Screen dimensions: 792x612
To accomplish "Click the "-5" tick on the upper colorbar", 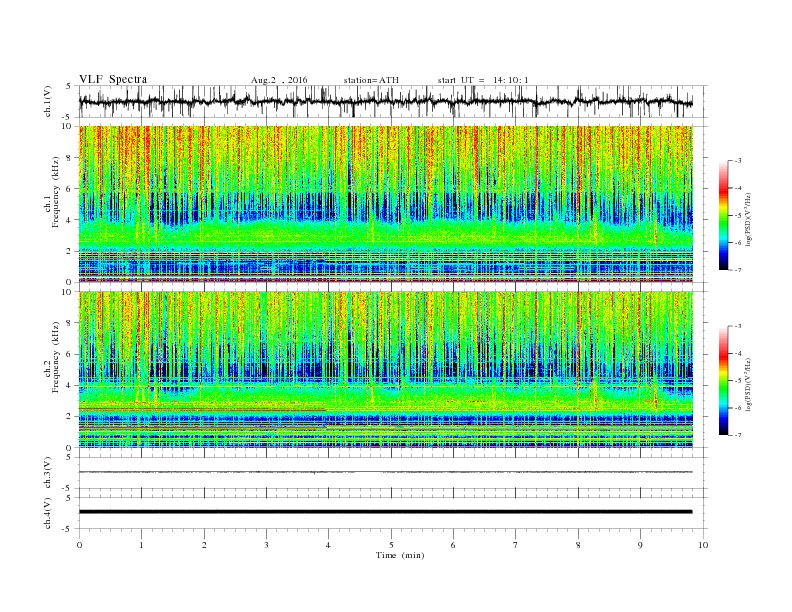I will coord(738,215).
